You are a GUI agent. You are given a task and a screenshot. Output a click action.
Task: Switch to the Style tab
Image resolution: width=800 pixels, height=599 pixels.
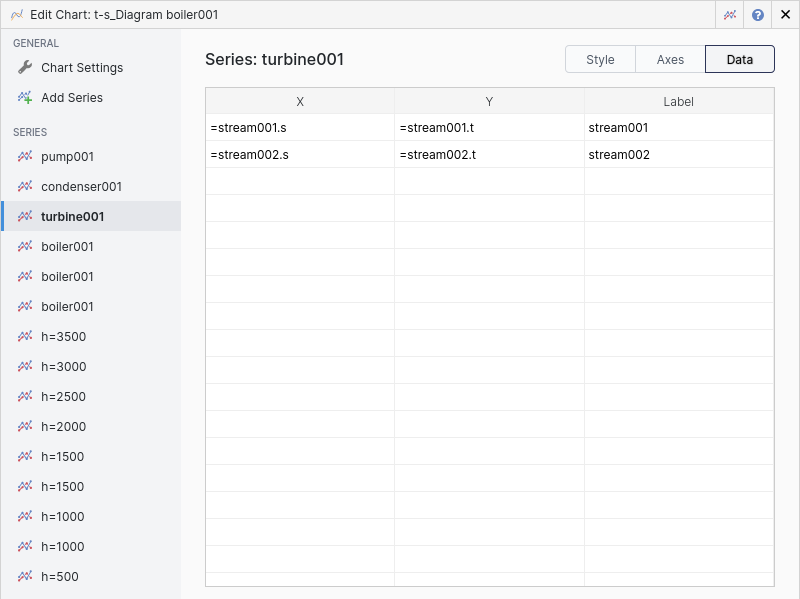click(x=600, y=60)
